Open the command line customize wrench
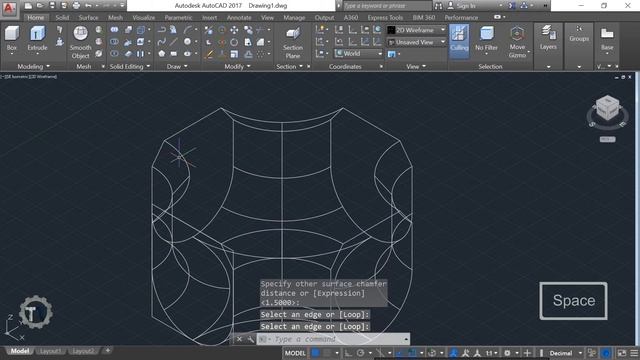Image resolution: width=640 pixels, height=360 pixels. [x=250, y=339]
